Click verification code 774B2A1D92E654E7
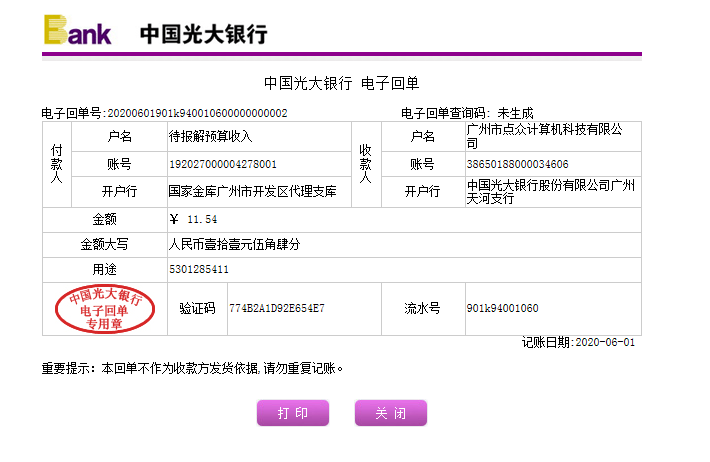The height and width of the screenshot is (462, 710). pyautogui.click(x=277, y=308)
